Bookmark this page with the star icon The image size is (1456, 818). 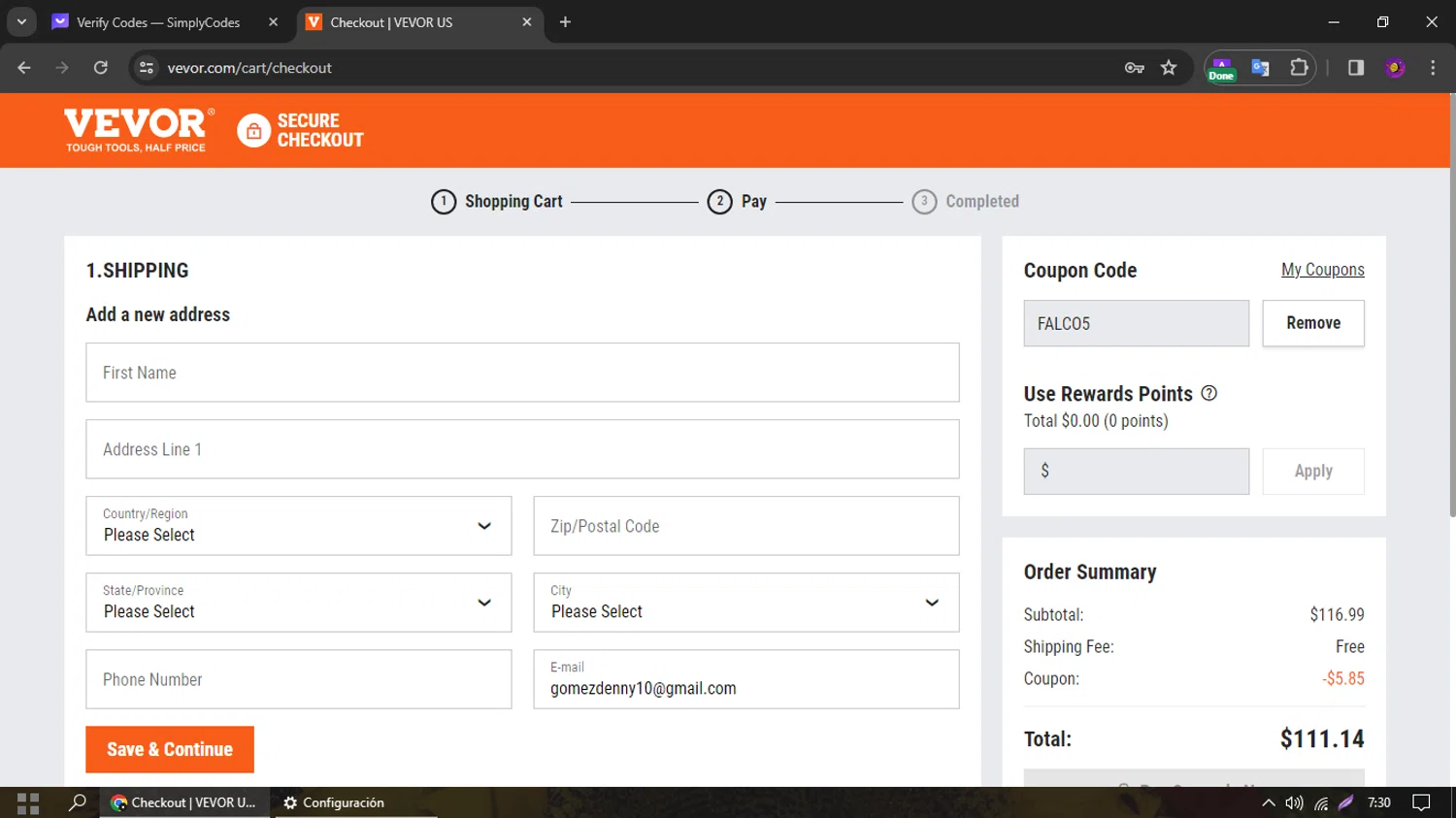click(1169, 68)
